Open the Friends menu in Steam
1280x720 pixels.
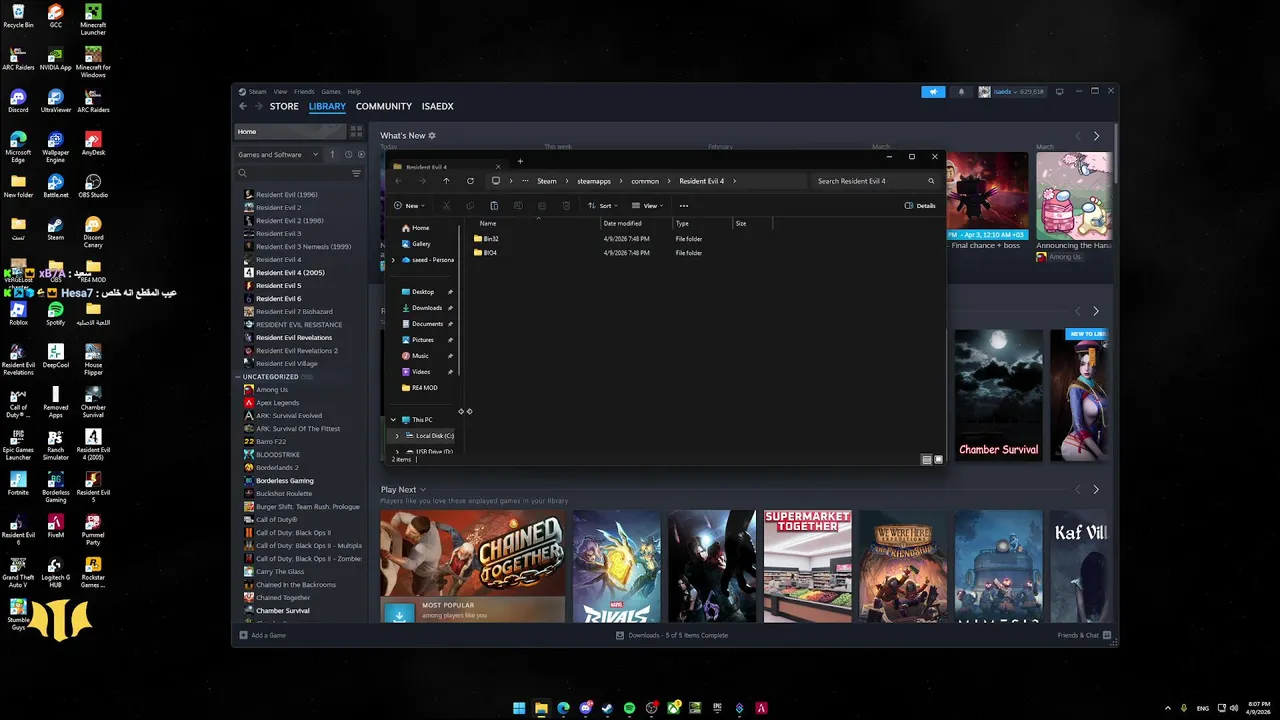[x=304, y=91]
